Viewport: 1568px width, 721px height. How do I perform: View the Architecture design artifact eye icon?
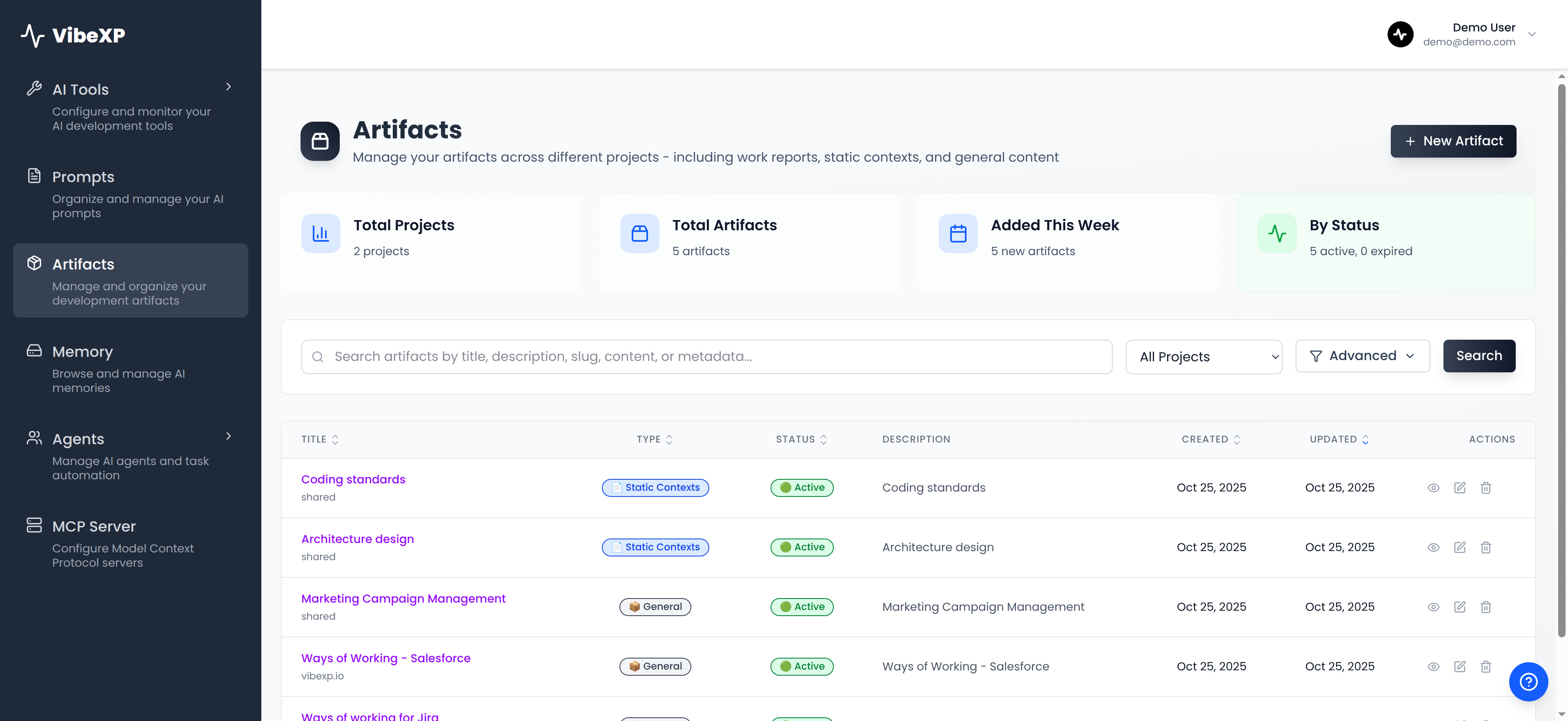point(1434,547)
